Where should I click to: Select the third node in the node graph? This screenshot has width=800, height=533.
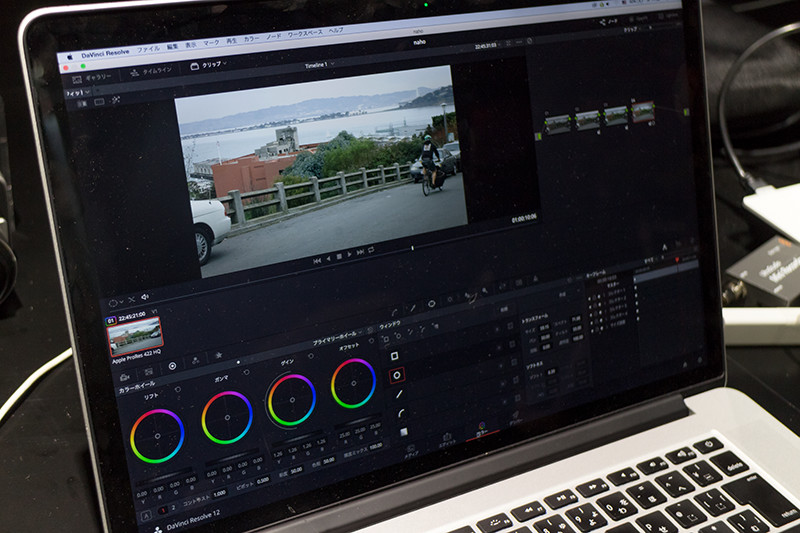click(615, 115)
